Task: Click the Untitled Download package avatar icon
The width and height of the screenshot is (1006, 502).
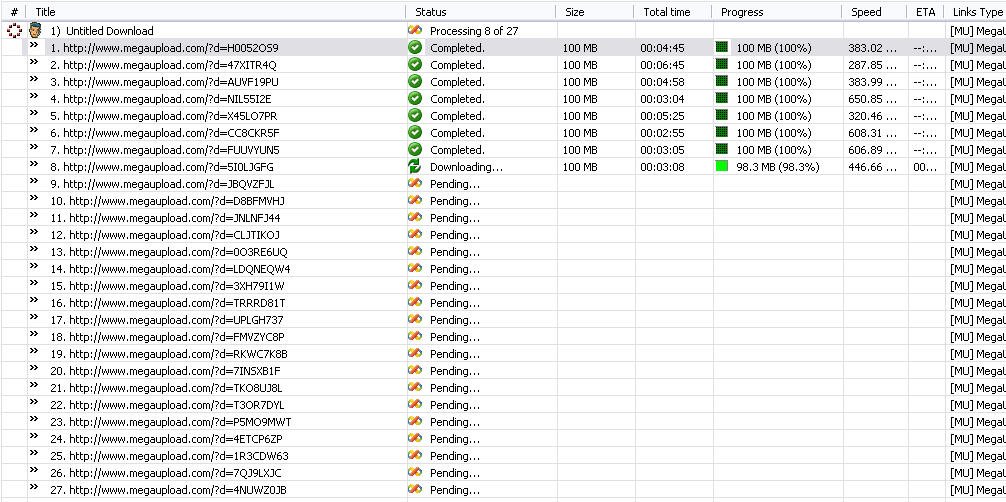Action: (x=35, y=30)
